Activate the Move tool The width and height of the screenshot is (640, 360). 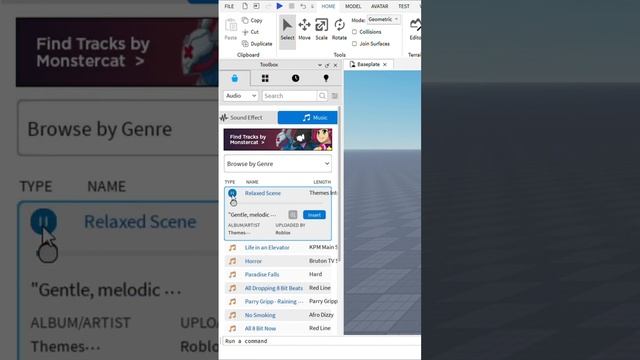304,29
